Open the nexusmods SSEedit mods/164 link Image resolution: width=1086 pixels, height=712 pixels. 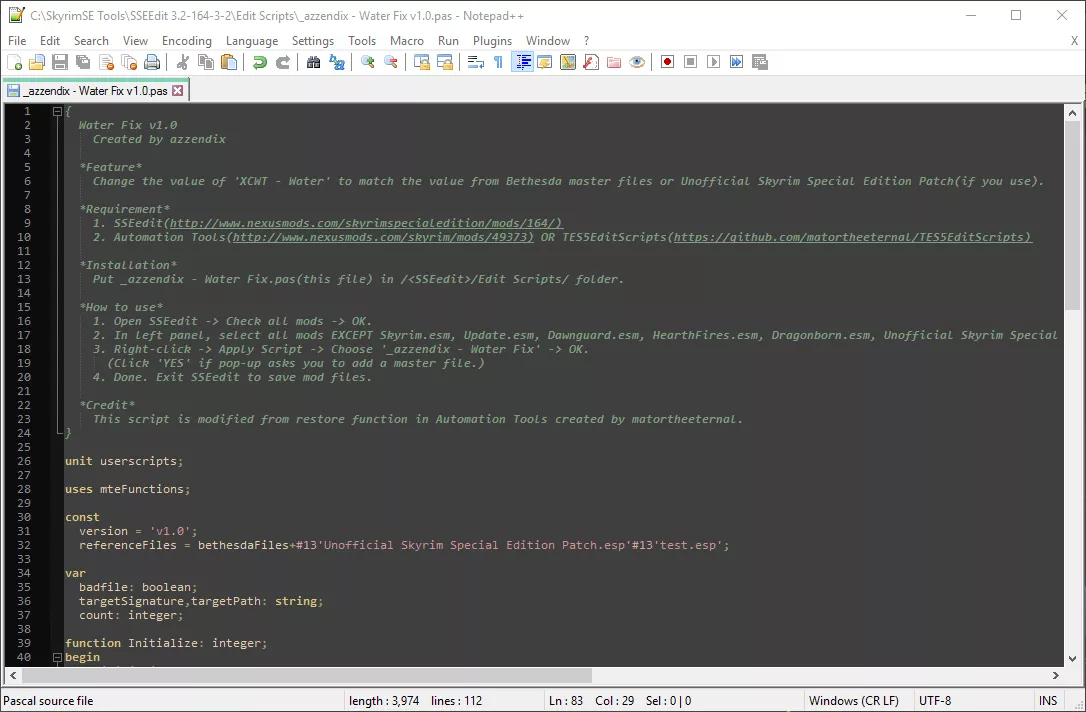coord(366,223)
